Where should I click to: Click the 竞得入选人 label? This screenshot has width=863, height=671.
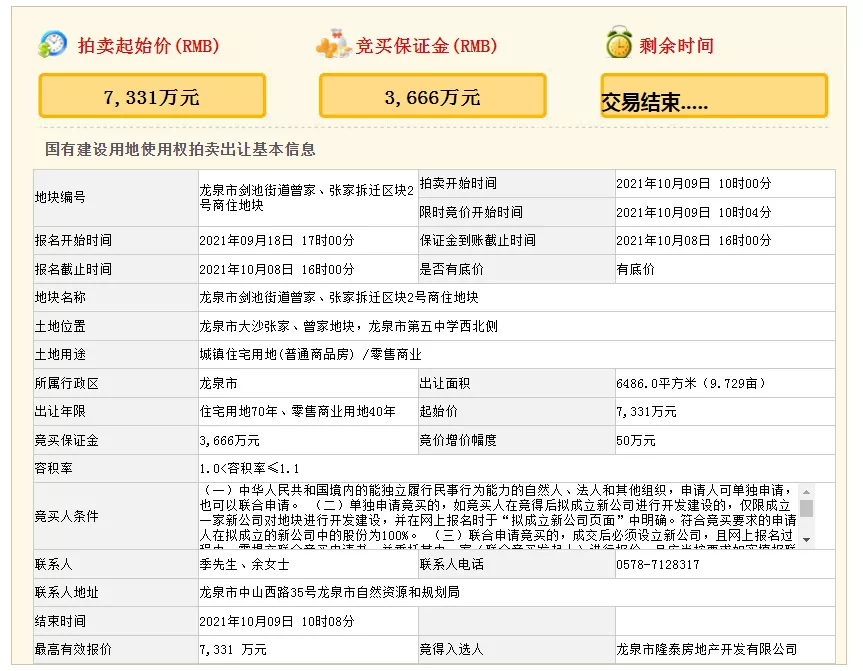452,650
